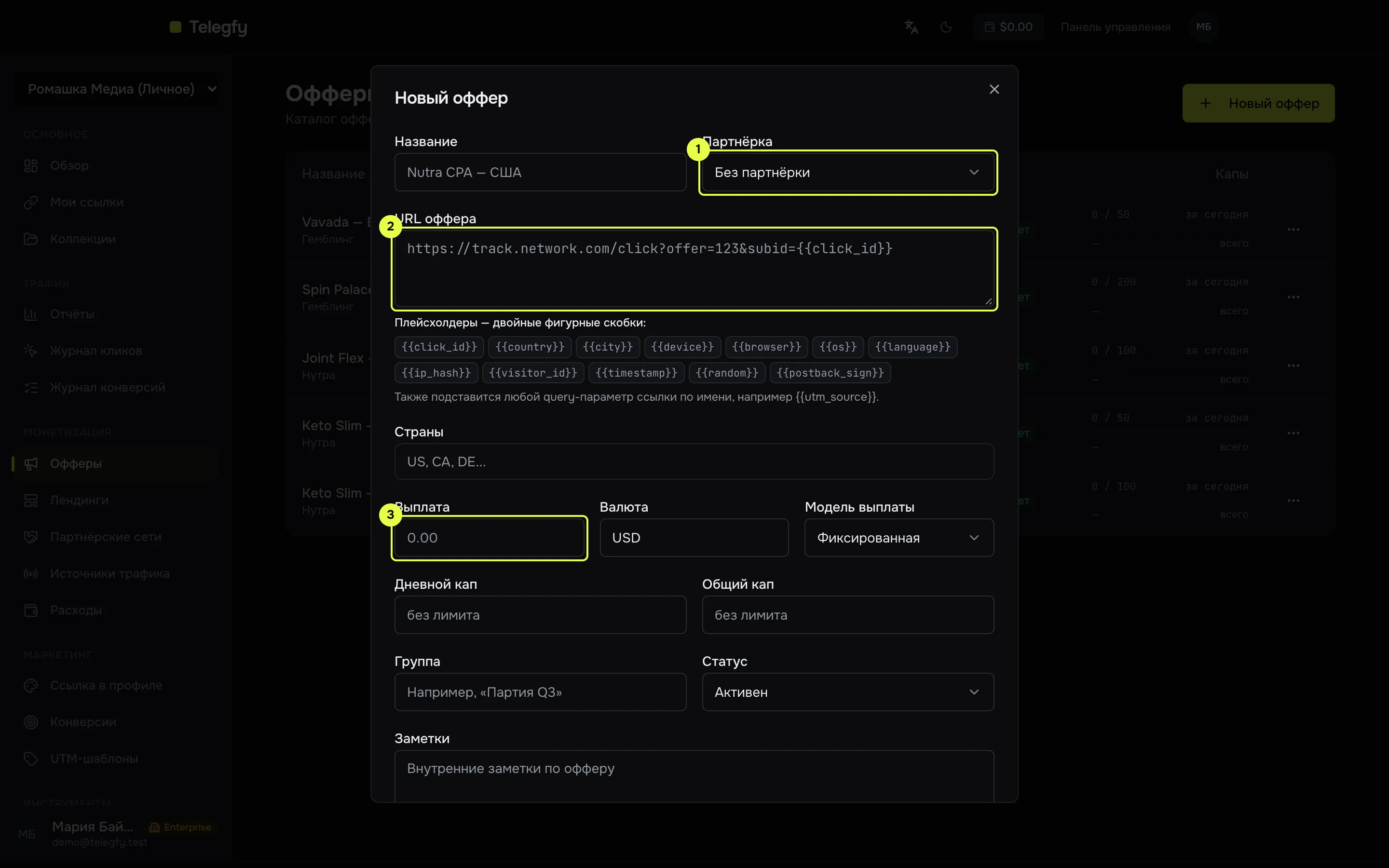Focus the Страны input field

click(x=694, y=461)
